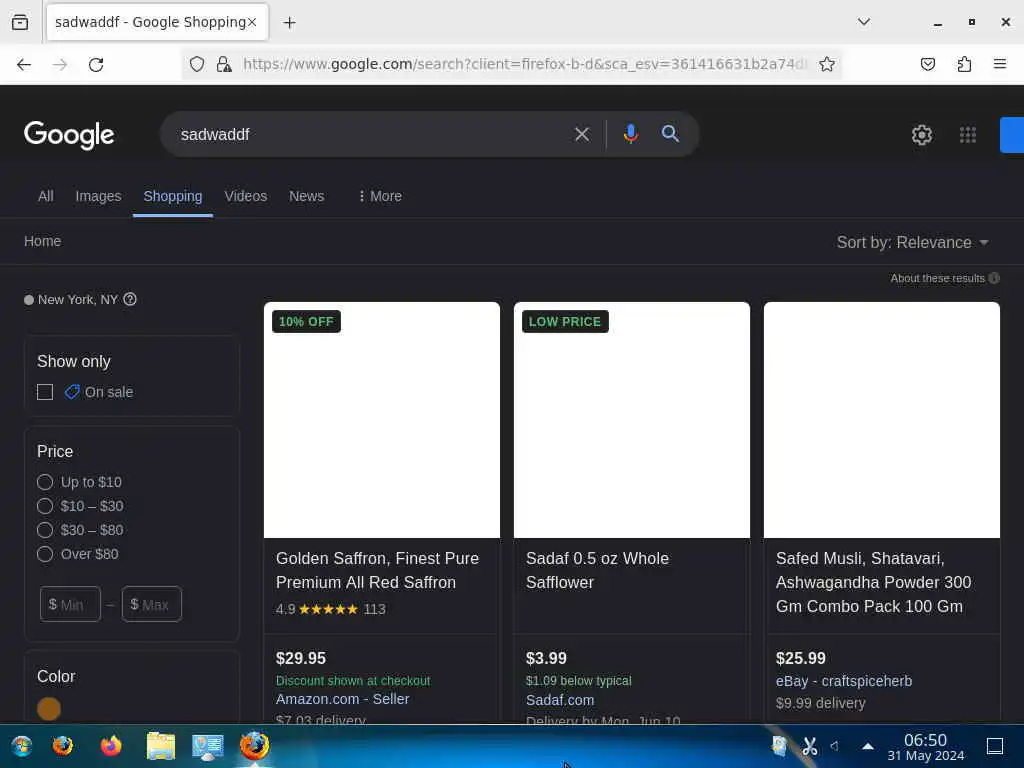Select the $10 – $30 price range
Image resolution: width=1024 pixels, height=768 pixels.
pyautogui.click(x=45, y=506)
